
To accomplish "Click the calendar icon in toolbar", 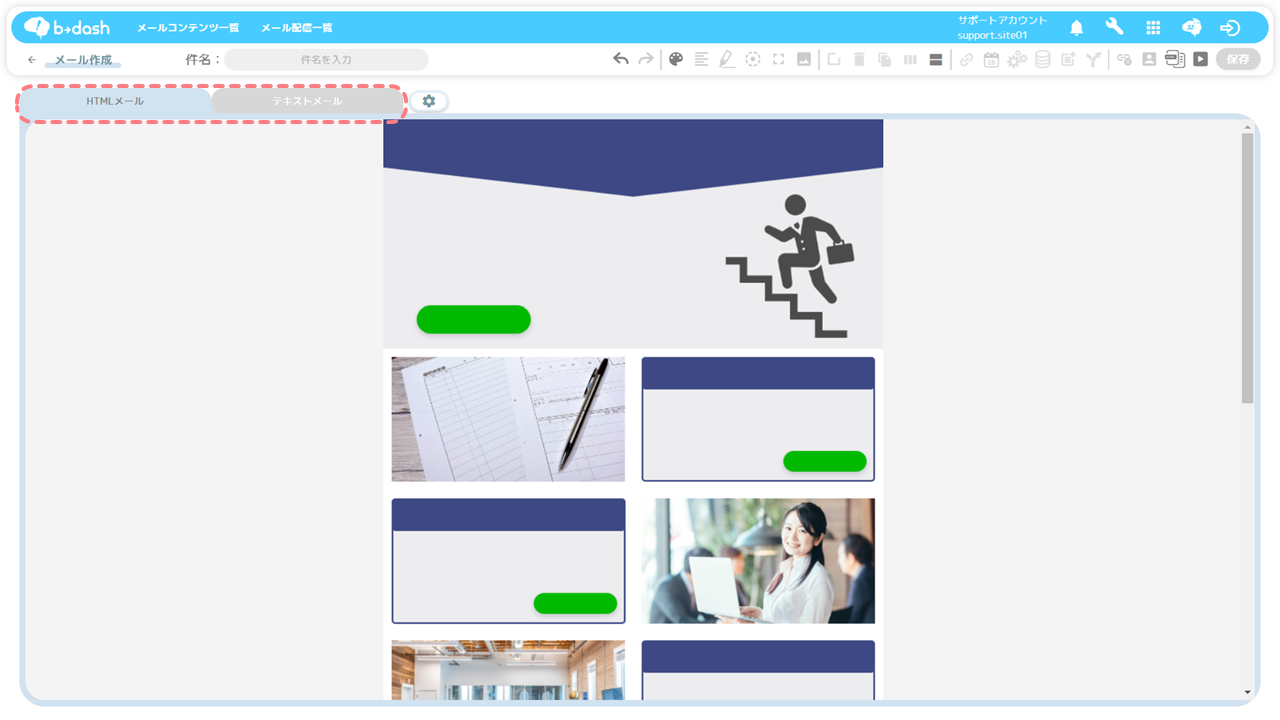I will tap(991, 59).
